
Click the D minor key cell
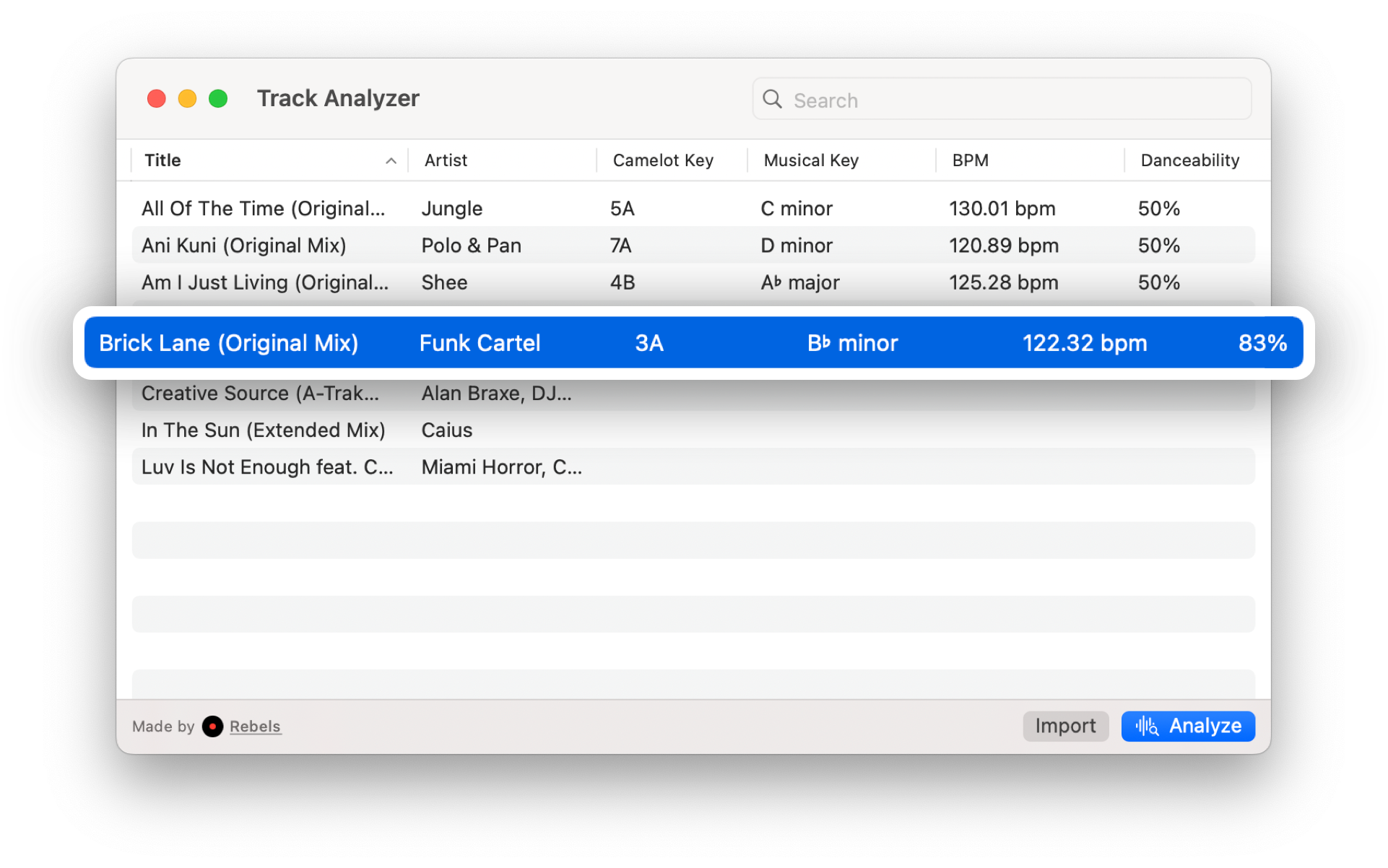pos(797,246)
